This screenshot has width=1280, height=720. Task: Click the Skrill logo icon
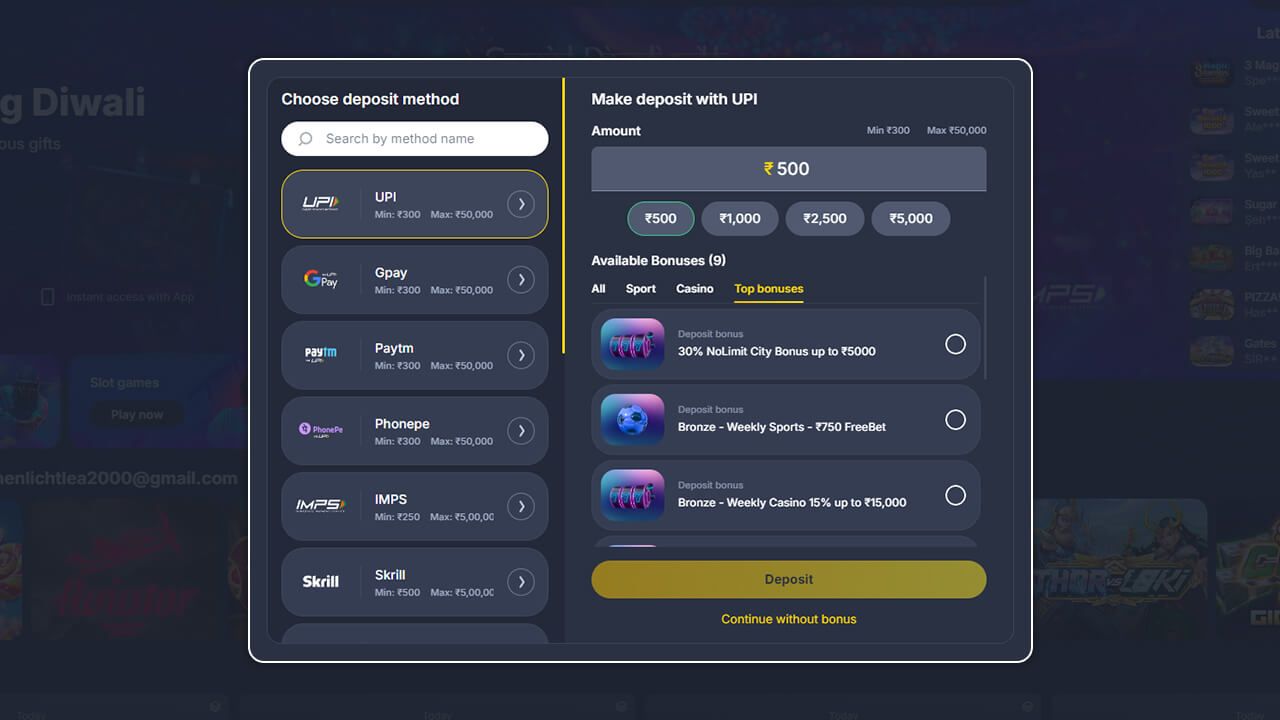321,581
